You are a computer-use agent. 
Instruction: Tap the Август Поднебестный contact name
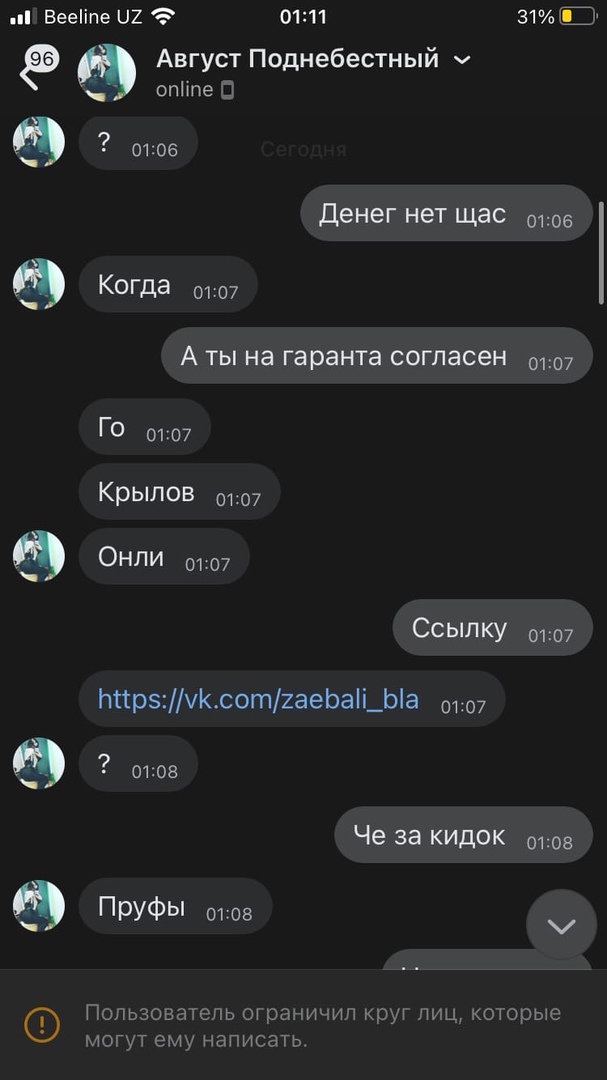tap(297, 59)
